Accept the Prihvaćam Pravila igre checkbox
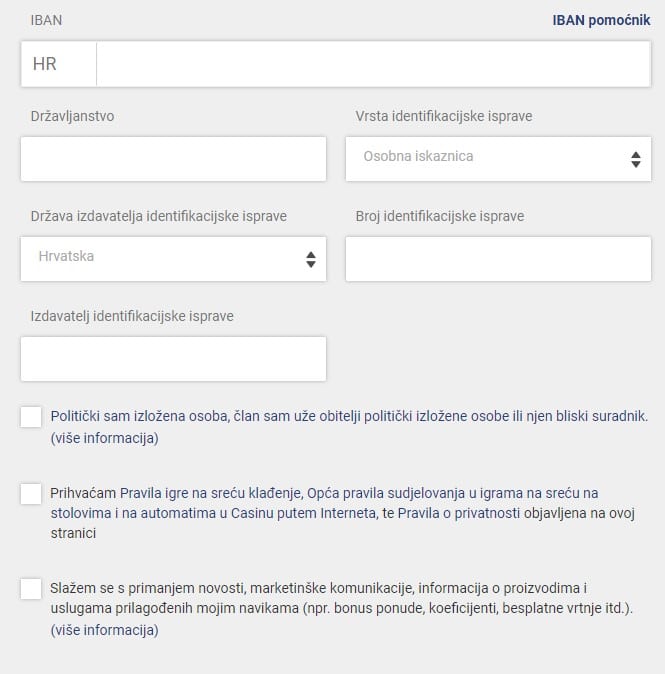 [x=31, y=493]
